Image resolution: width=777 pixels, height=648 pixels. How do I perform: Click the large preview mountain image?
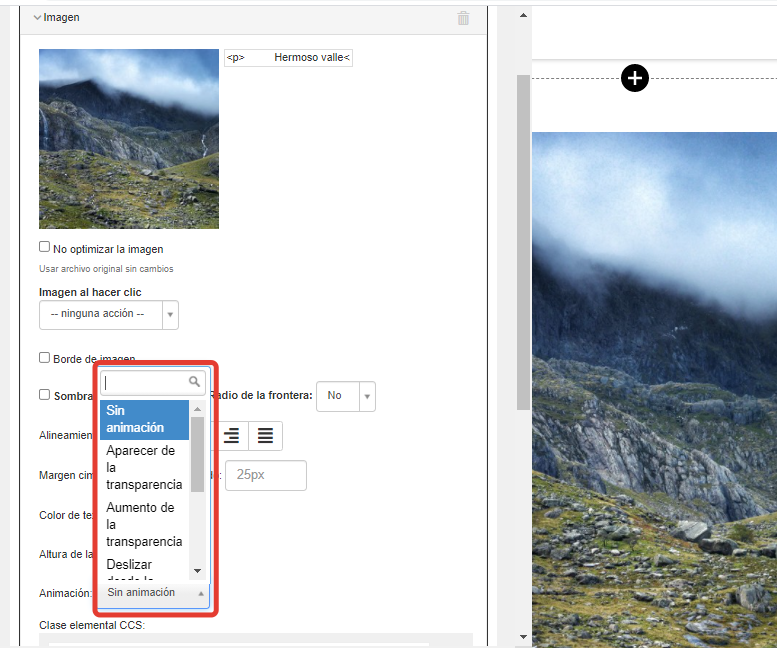click(654, 390)
